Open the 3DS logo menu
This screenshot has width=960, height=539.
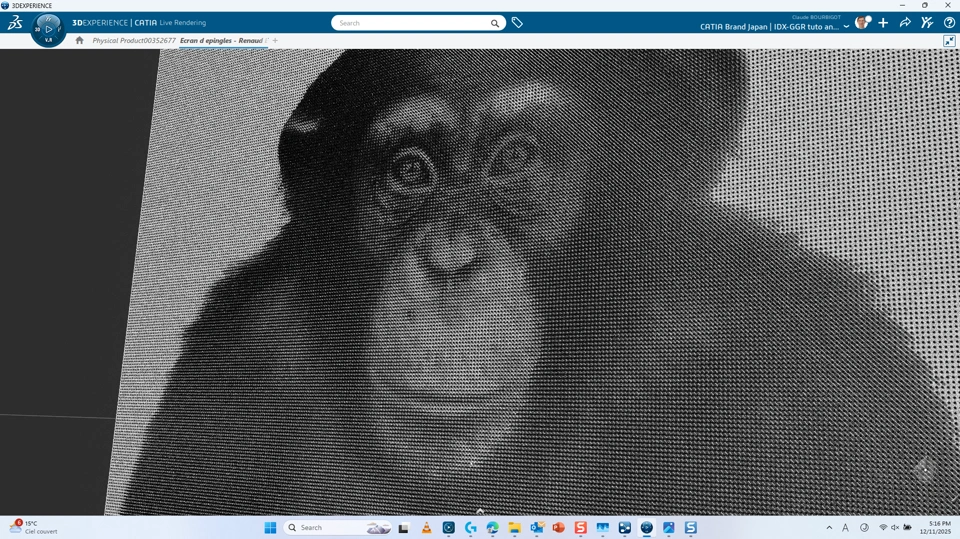point(15,23)
